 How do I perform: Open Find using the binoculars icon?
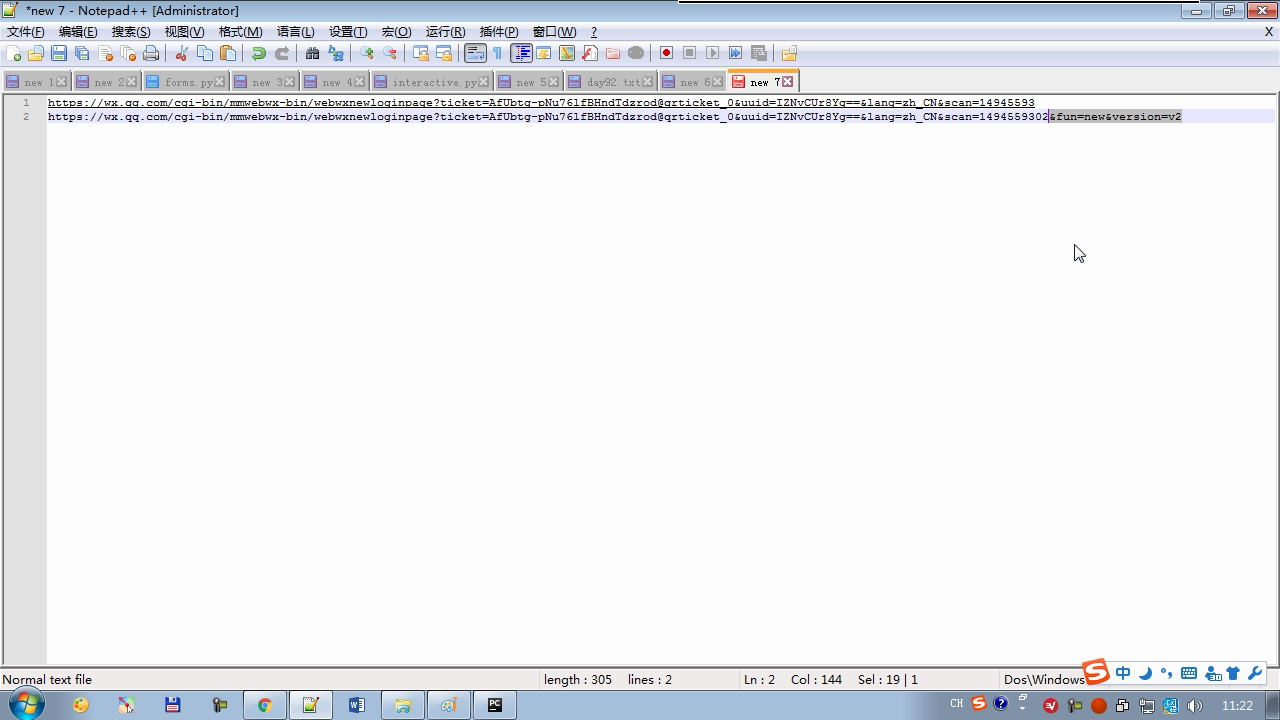[313, 53]
